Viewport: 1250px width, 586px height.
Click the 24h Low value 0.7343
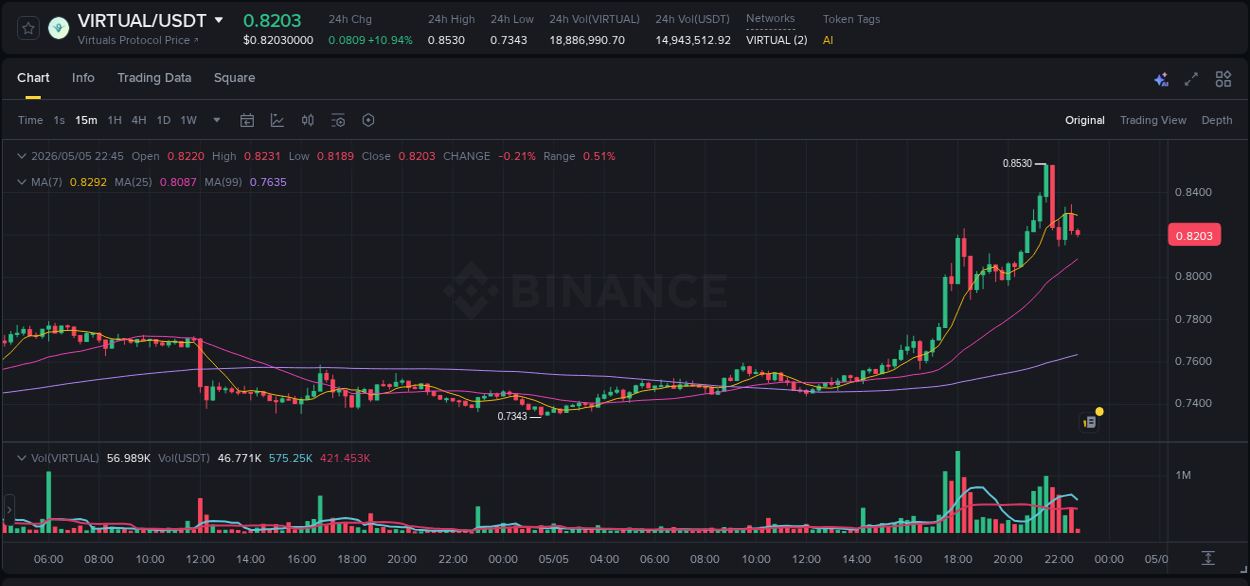(509, 40)
